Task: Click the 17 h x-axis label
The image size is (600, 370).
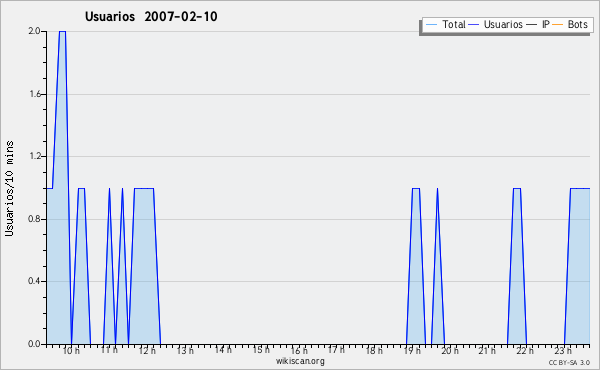Action: 336,350
